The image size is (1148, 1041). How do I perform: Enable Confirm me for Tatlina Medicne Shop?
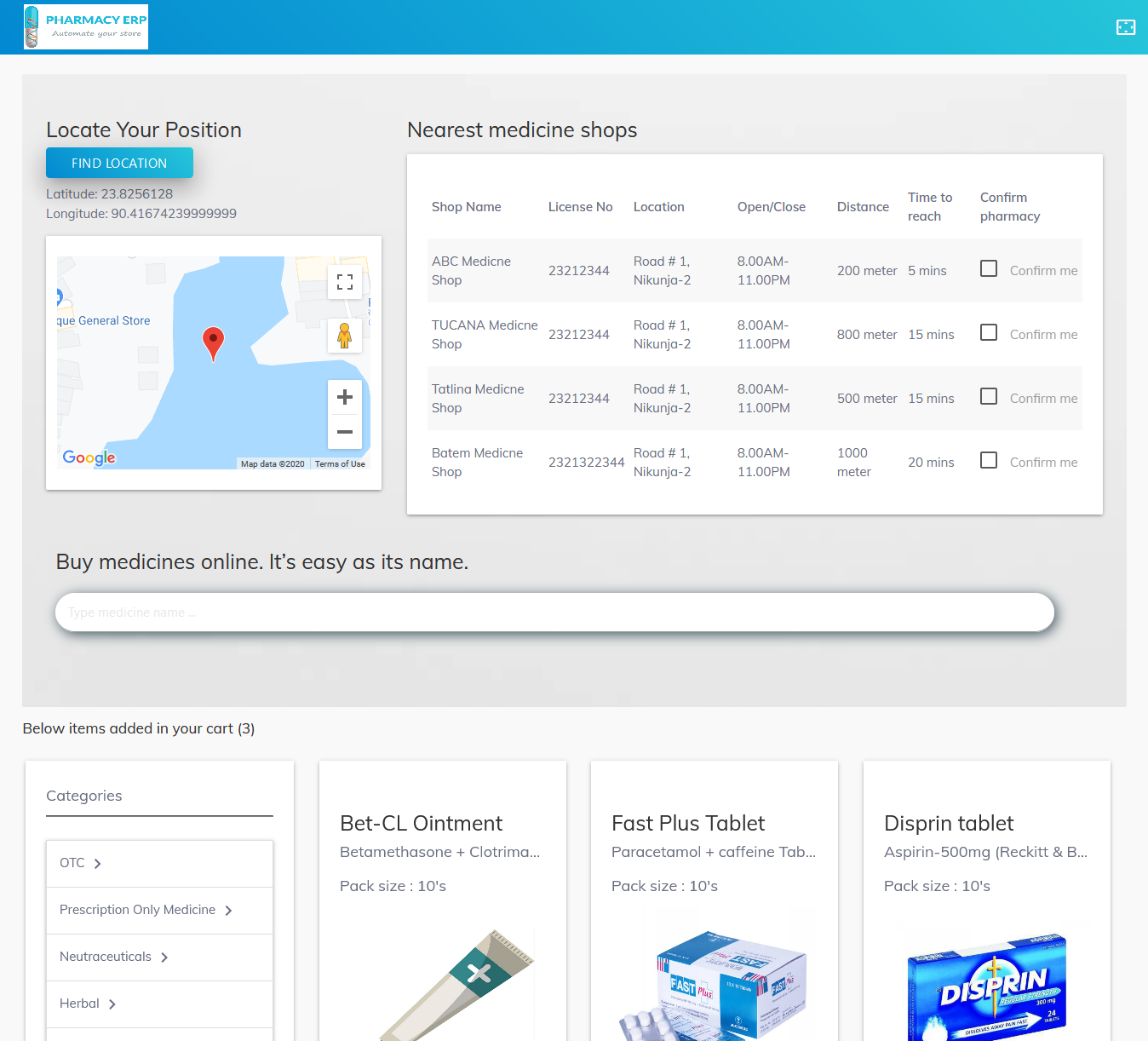coord(989,396)
